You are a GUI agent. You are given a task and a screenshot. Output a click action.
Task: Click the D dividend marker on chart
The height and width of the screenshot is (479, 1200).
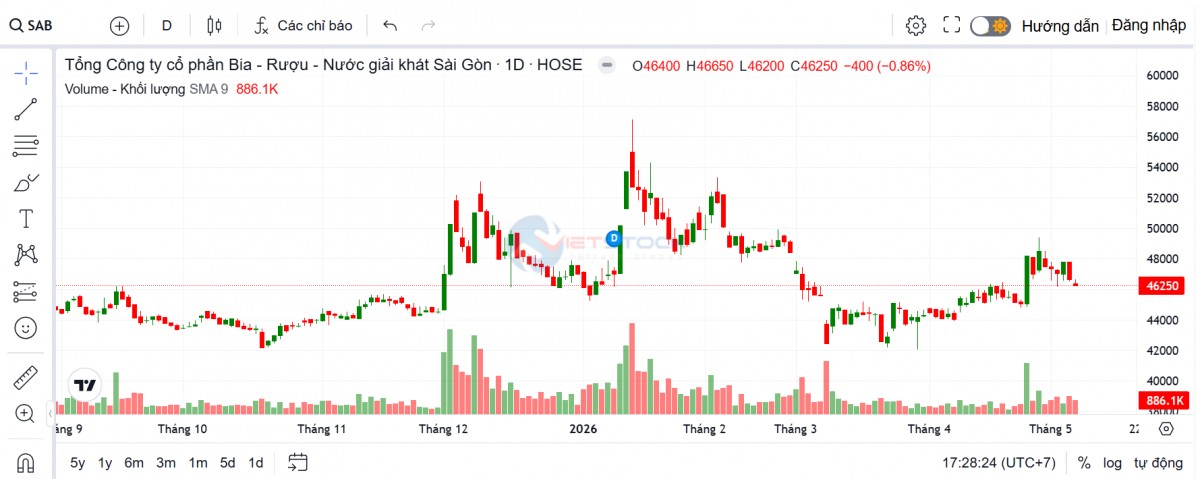pos(614,238)
